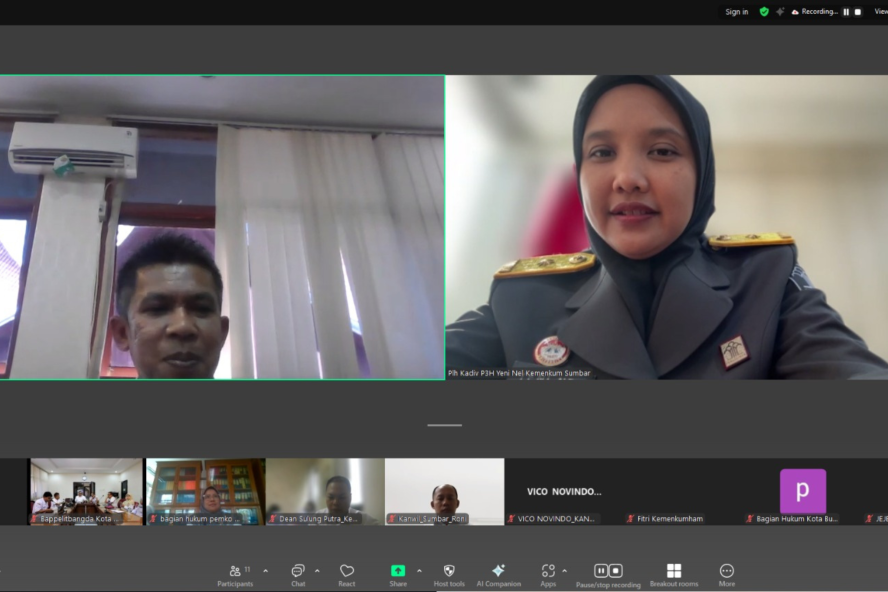Screen dimensions: 888x592
Task: Open the Chat panel
Action: pos(297,575)
